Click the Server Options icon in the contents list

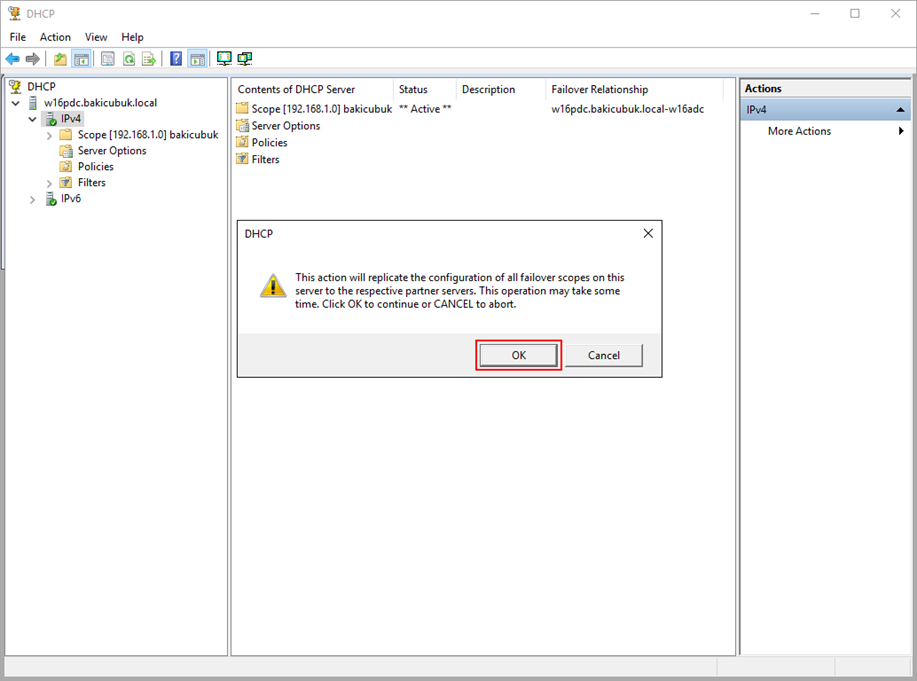[x=242, y=125]
